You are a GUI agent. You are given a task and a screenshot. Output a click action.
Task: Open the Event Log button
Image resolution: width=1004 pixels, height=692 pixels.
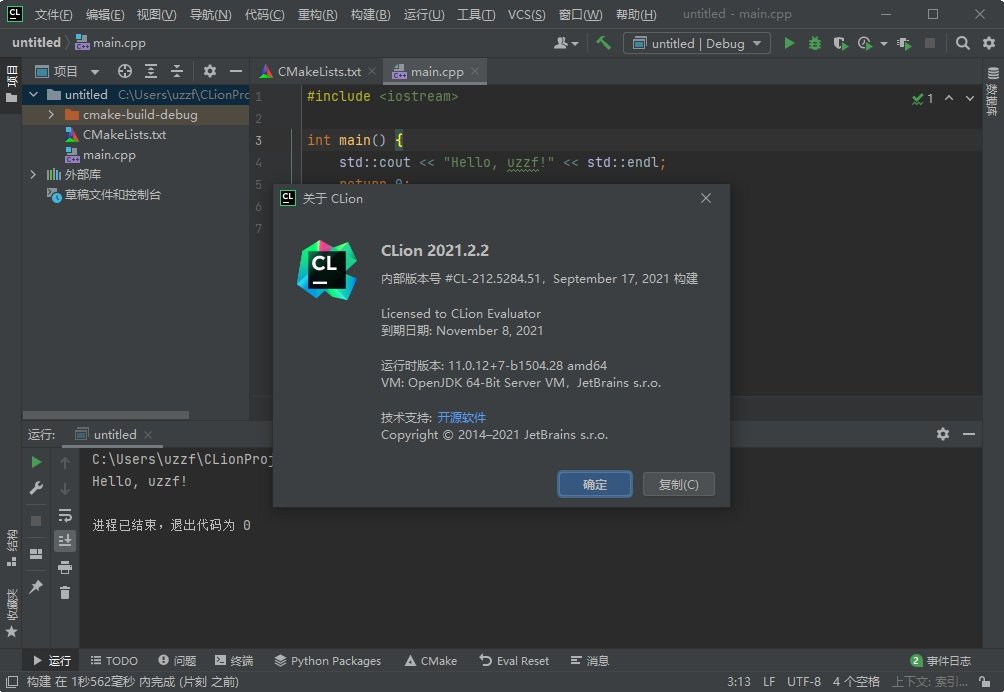(941, 661)
